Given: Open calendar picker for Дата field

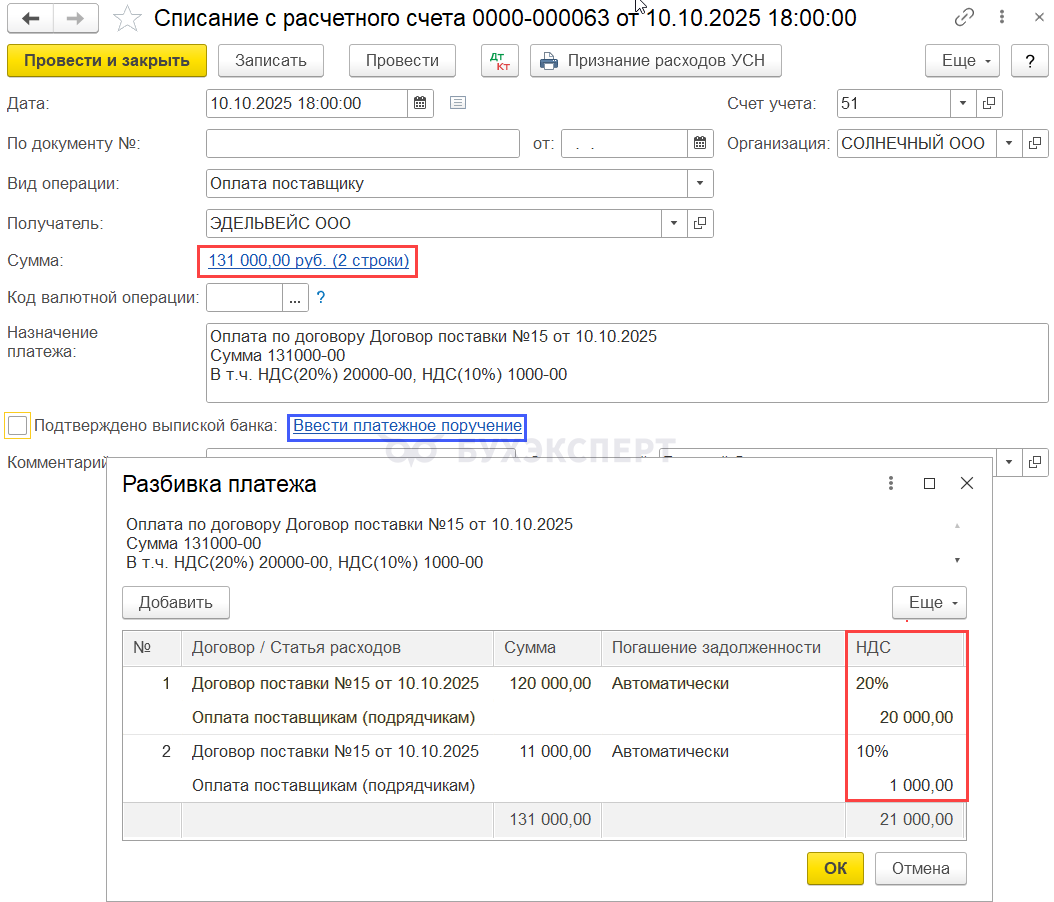Looking at the screenshot, I should click(x=421, y=103).
